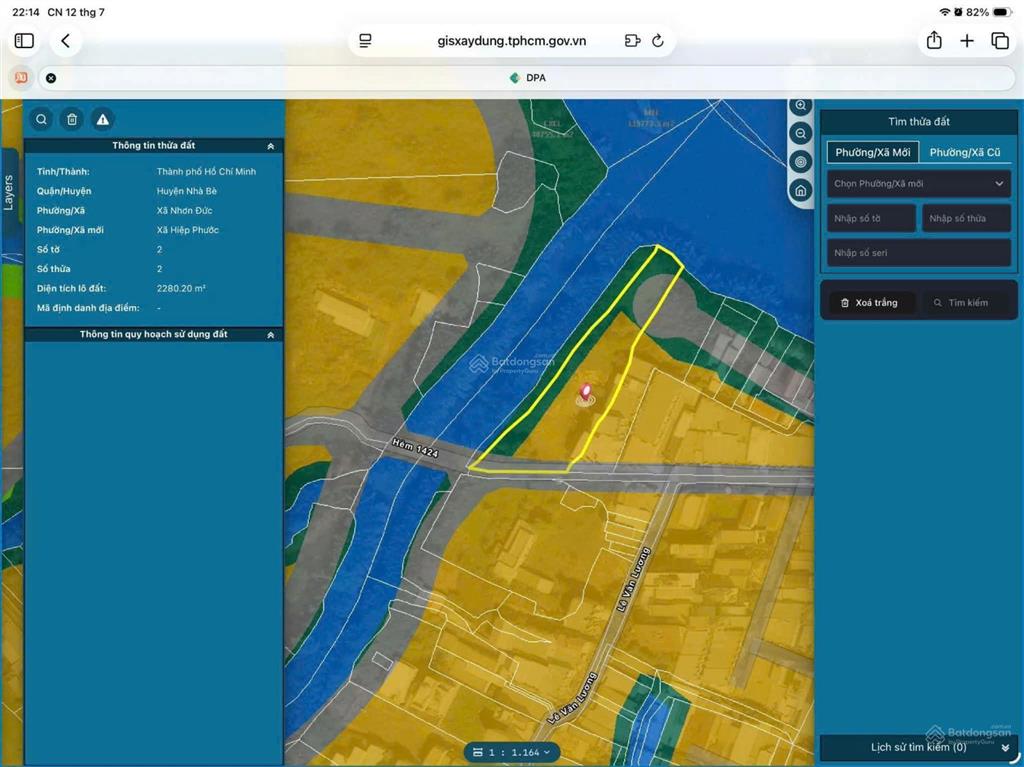Tap the battery indicator in status bar
The image size is (1024, 767).
coord(1002,12)
